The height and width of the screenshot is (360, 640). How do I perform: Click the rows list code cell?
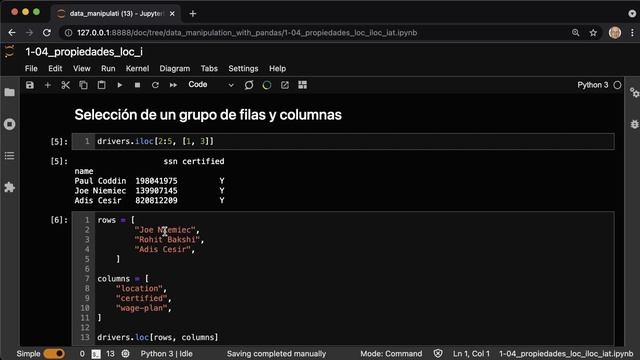[x=343, y=278]
